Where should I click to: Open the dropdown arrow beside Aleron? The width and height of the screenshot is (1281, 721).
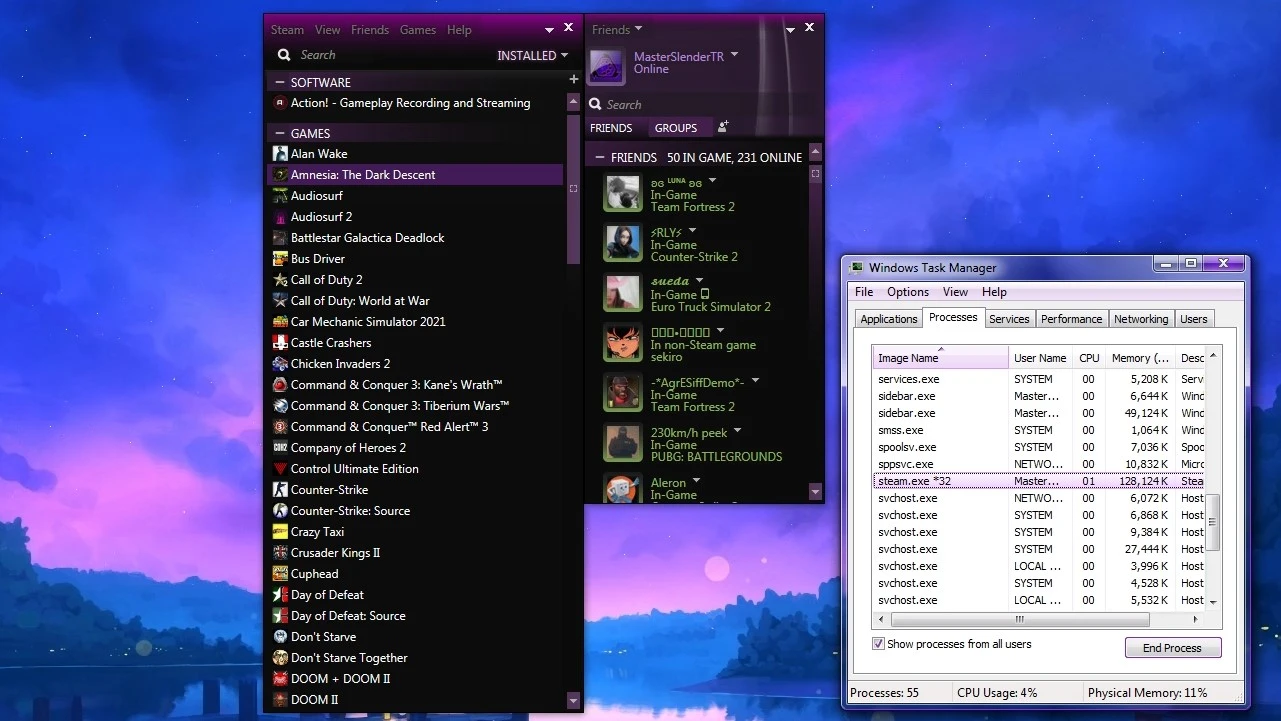[696, 481]
